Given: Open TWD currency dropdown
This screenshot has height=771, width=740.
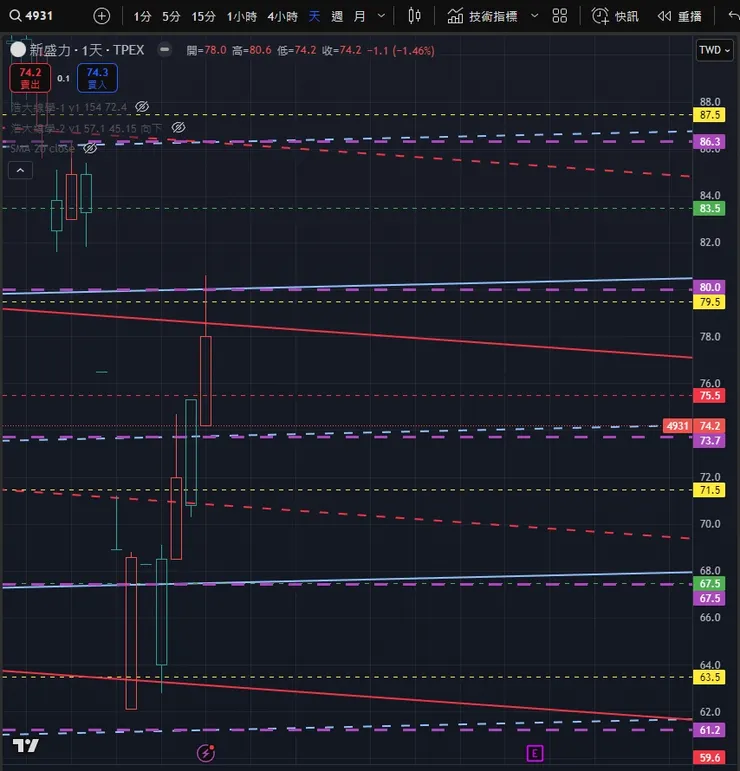Looking at the screenshot, I should 714,50.
